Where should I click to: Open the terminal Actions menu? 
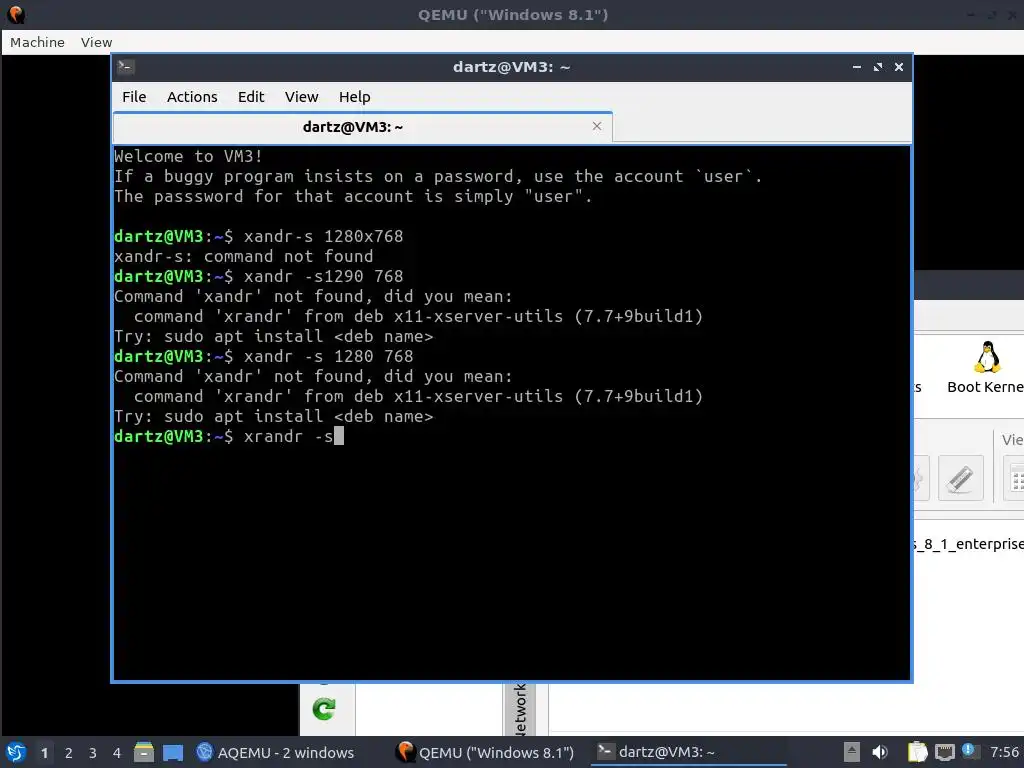tap(192, 97)
